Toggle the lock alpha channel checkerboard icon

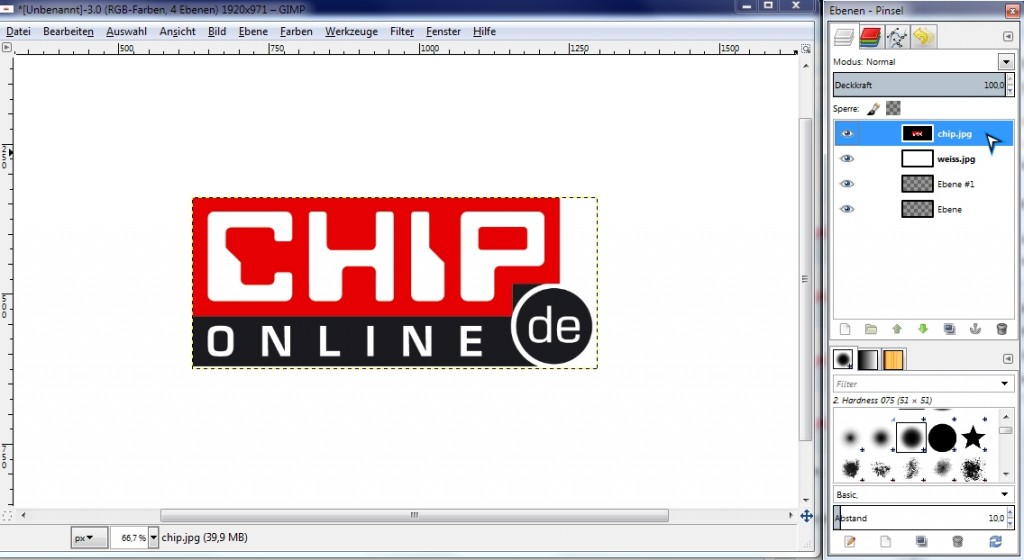tap(893, 108)
